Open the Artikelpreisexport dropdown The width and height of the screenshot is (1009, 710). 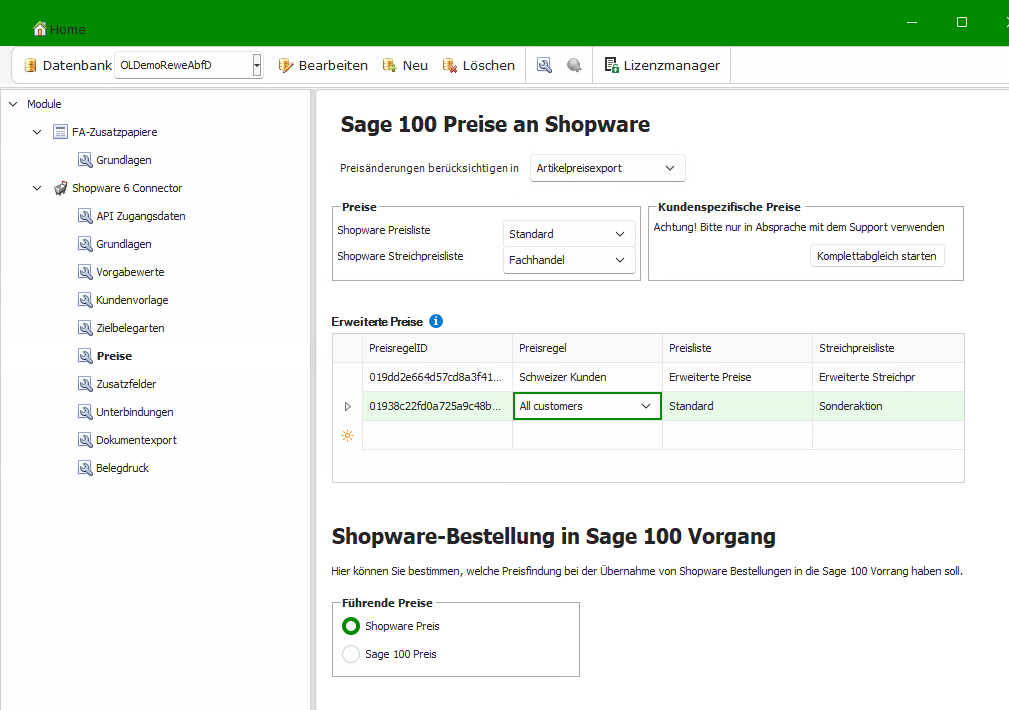pyautogui.click(x=607, y=168)
